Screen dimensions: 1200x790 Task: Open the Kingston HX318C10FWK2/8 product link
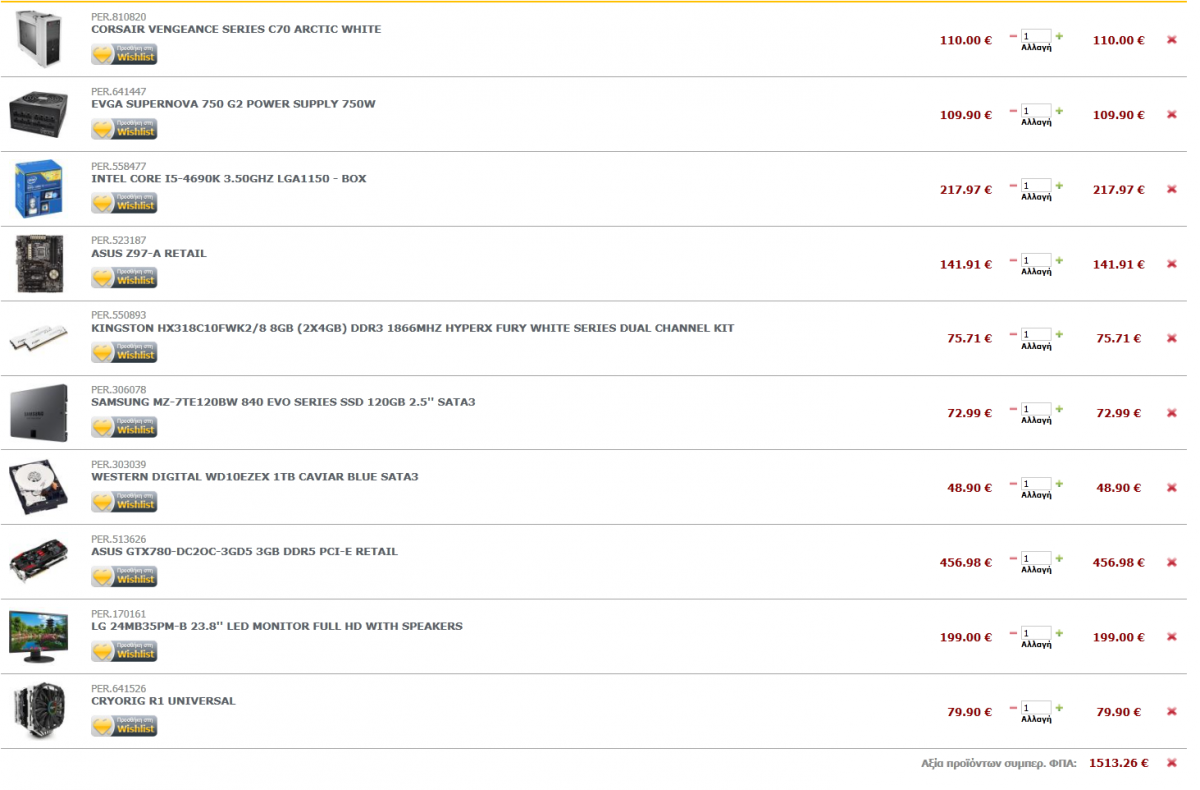[413, 328]
